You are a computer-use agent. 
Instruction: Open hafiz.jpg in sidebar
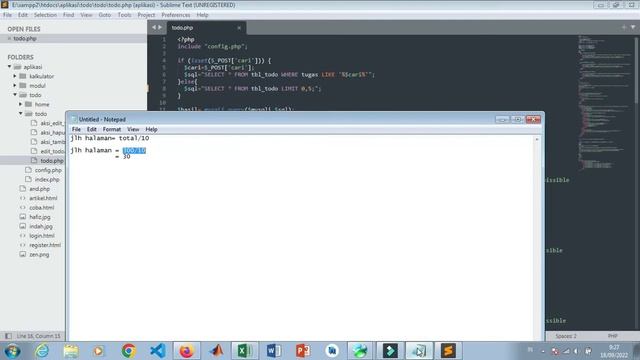tap(40, 217)
